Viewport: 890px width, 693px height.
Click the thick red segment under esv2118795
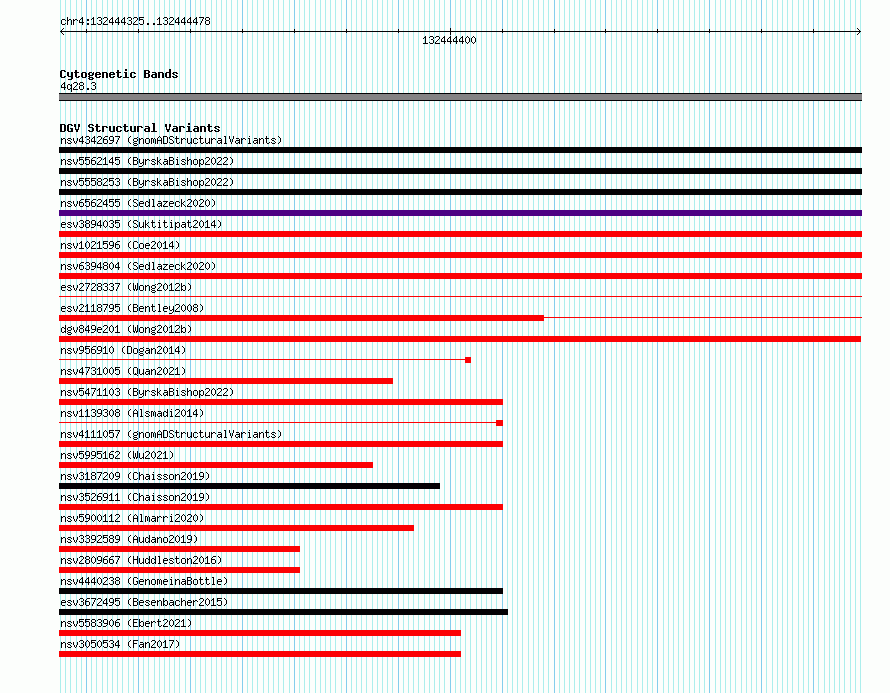point(301,318)
